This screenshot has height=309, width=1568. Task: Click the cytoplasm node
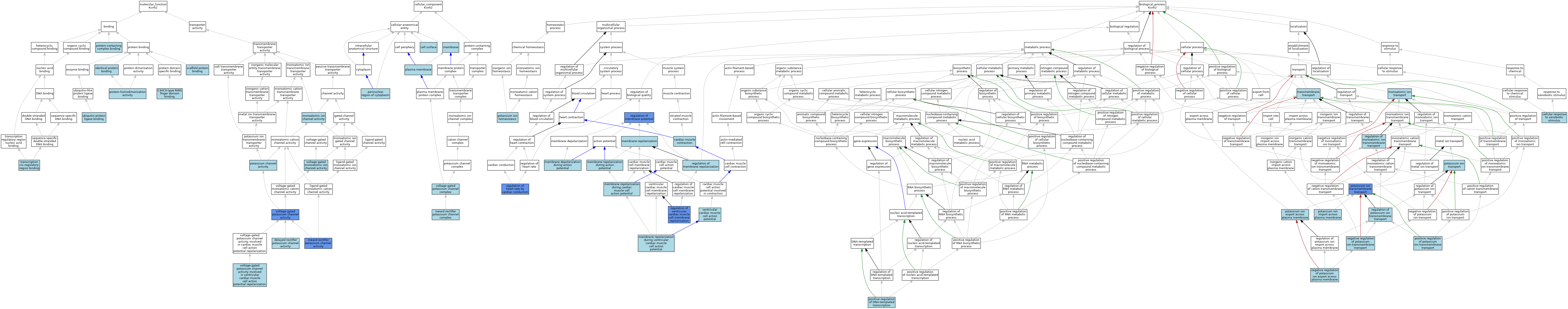(363, 70)
